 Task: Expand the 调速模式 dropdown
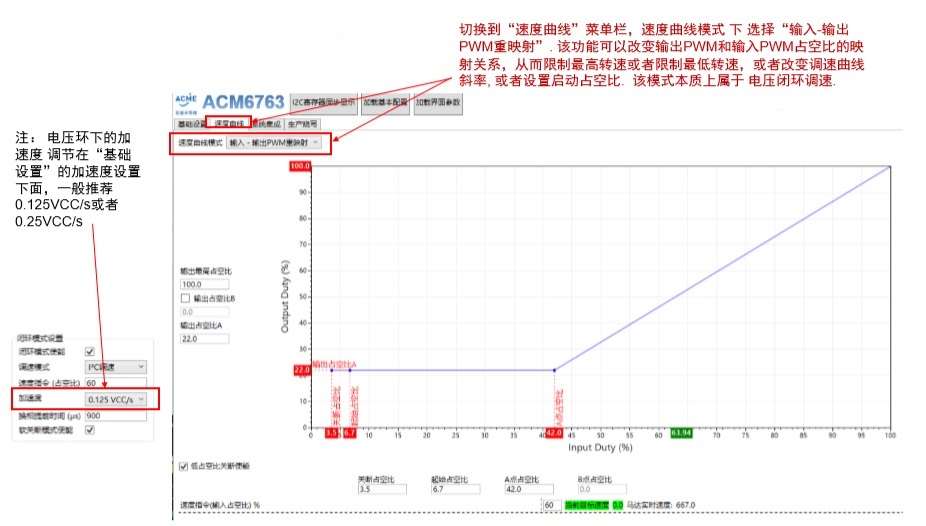point(116,367)
